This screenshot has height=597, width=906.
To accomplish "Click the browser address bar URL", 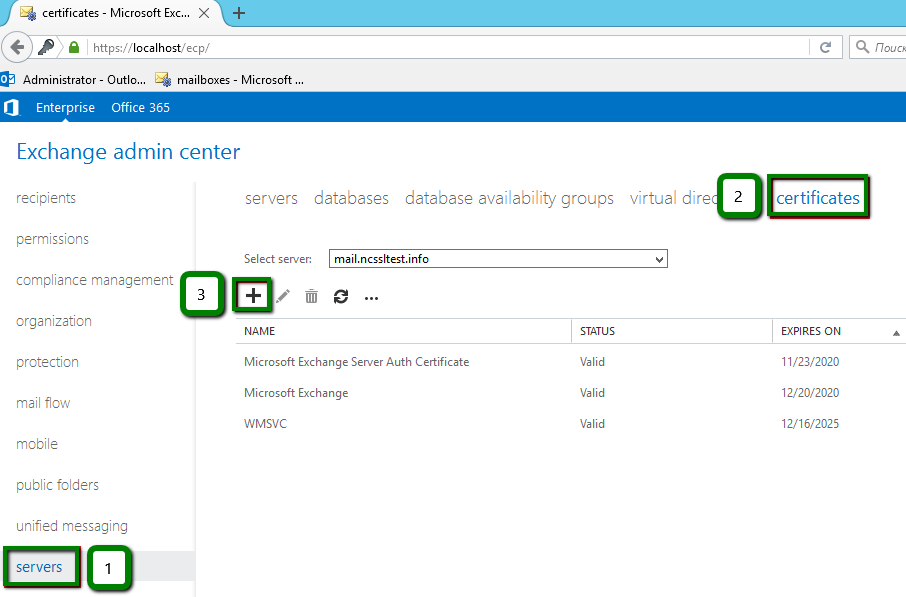I will tap(151, 48).
